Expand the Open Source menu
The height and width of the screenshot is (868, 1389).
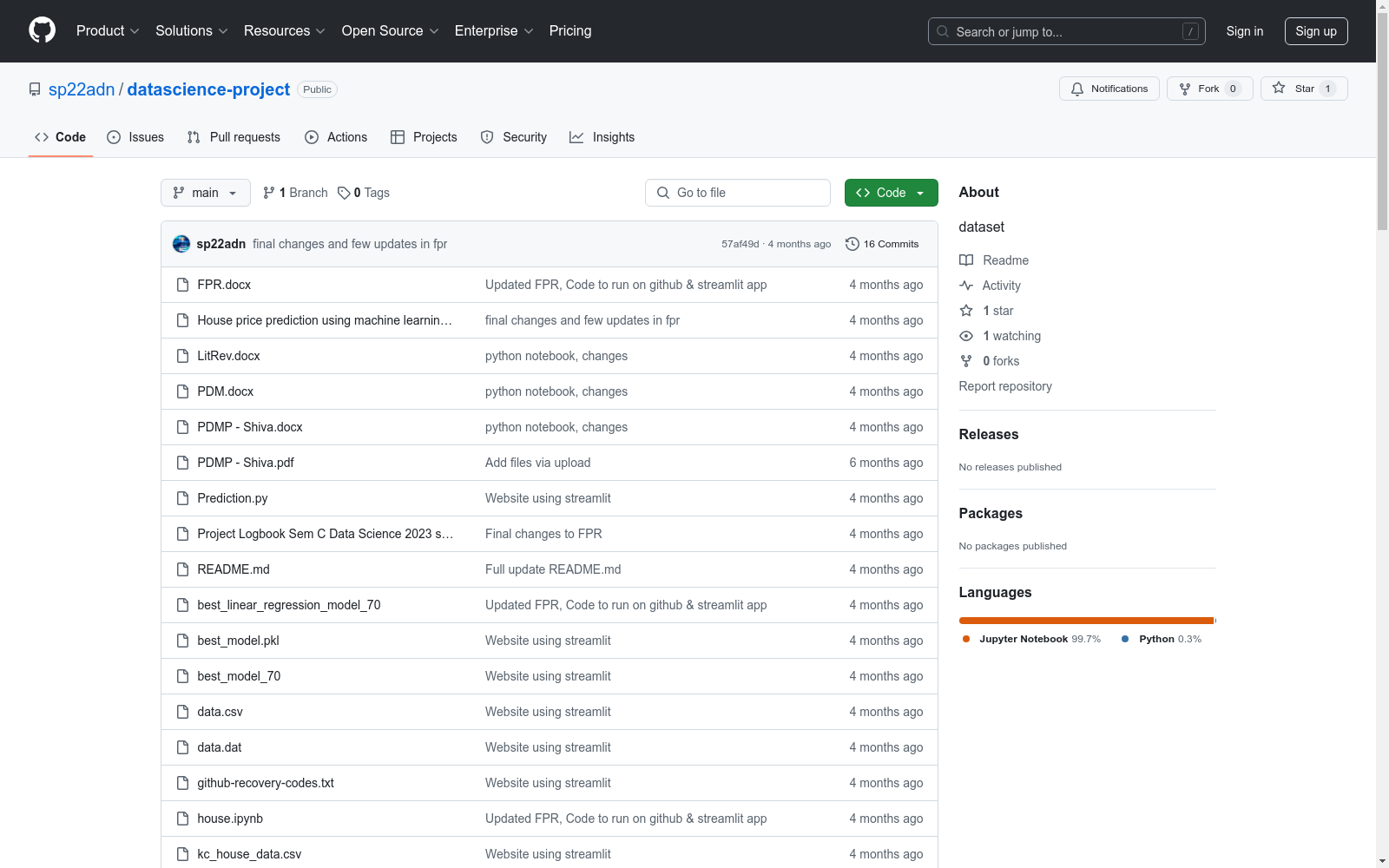[x=391, y=31]
